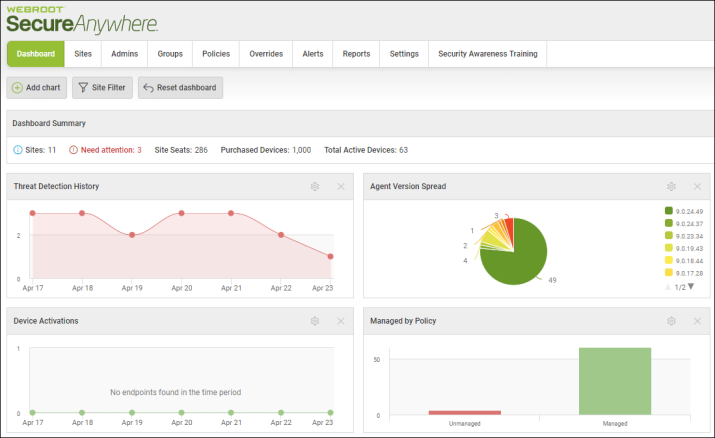Viewport: 715px width, 438px height.
Task: Open Managed by Policy settings gear
Action: 672,321
